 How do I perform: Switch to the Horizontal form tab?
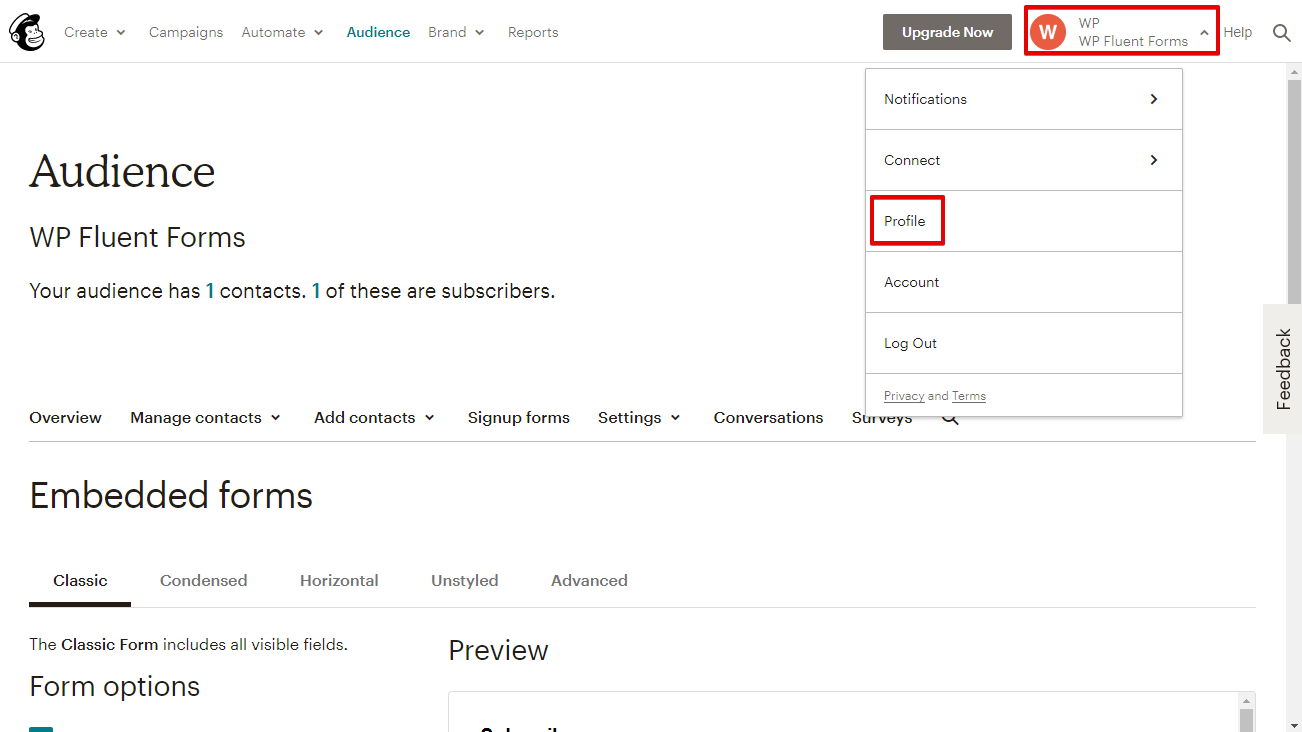coord(339,581)
